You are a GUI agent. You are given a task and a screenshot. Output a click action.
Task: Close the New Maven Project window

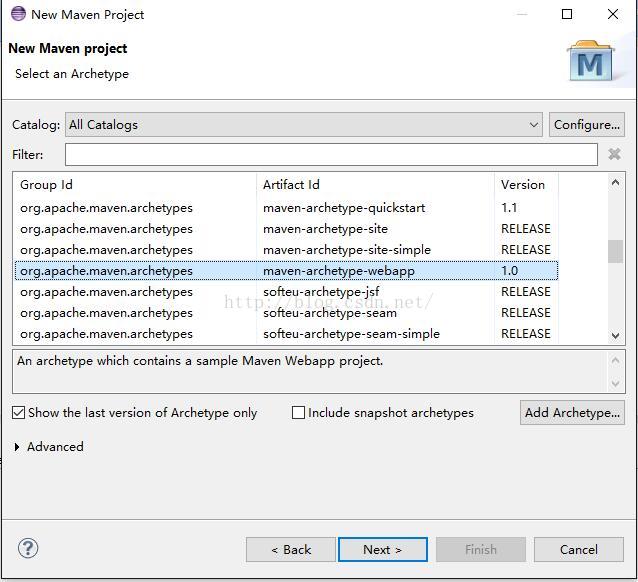click(613, 14)
